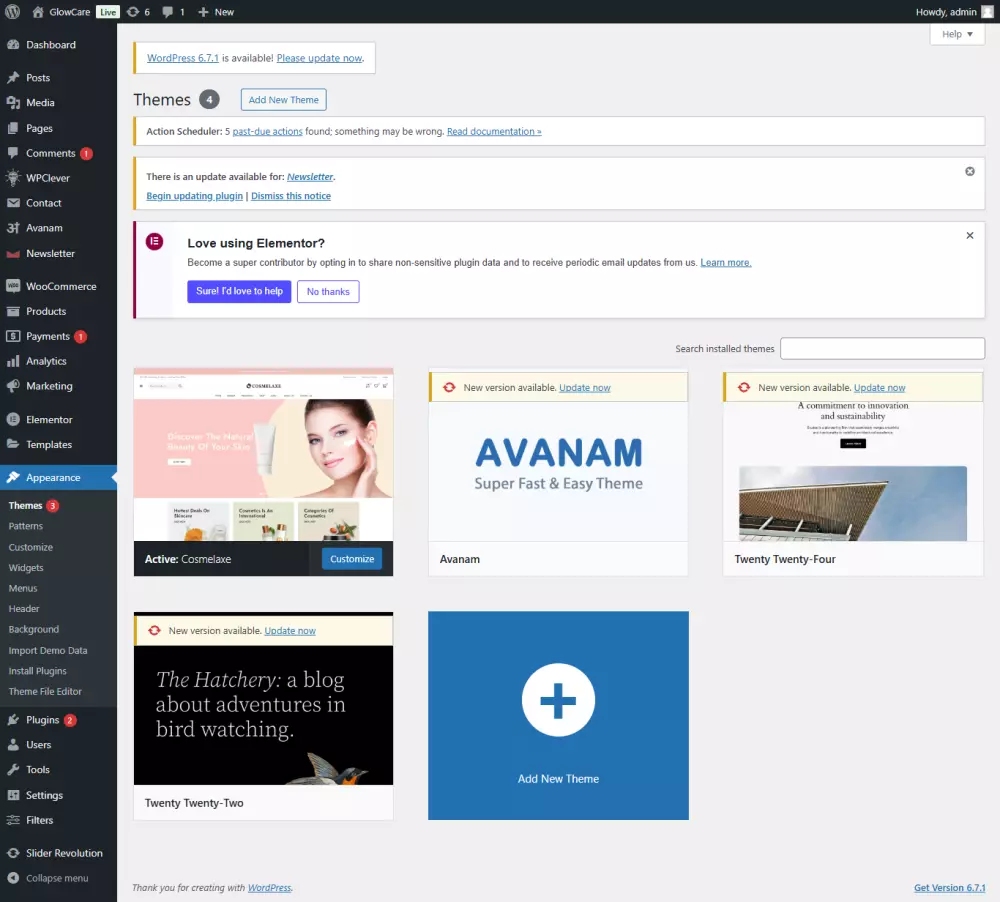Open Customize submenu item
The height and width of the screenshot is (902, 1000).
tap(31, 547)
